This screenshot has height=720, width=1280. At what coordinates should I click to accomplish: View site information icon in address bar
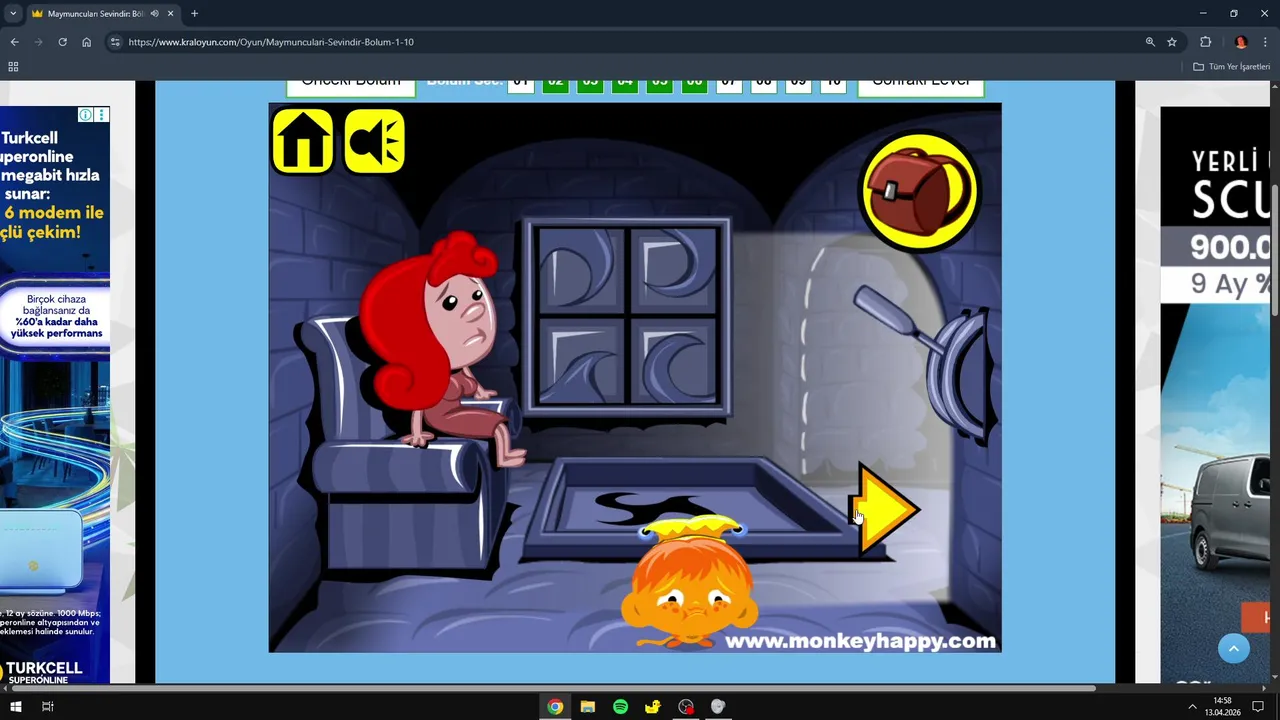point(115,42)
